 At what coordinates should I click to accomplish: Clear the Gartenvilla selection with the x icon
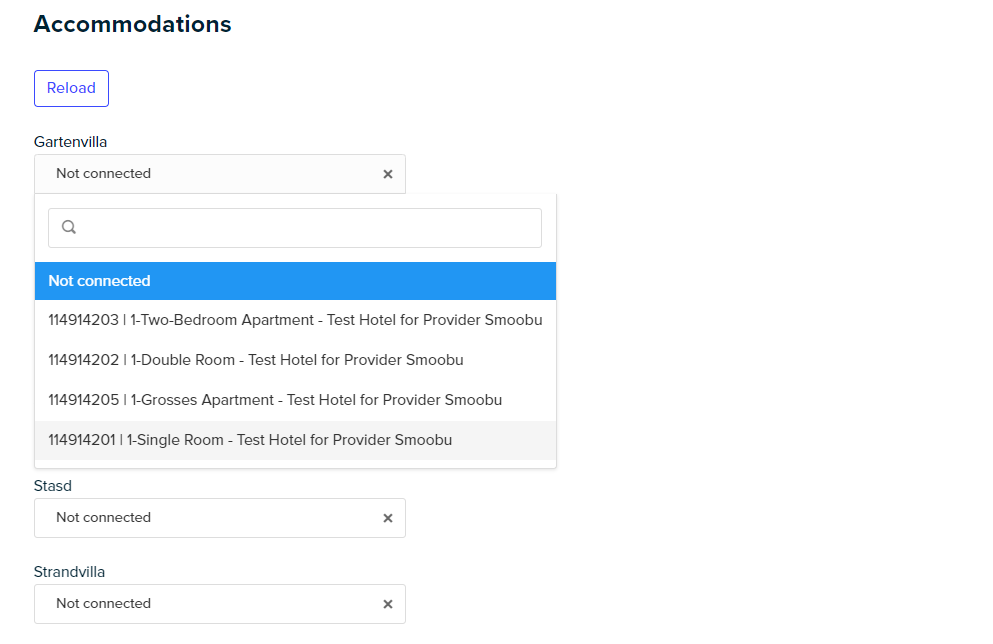tap(388, 174)
